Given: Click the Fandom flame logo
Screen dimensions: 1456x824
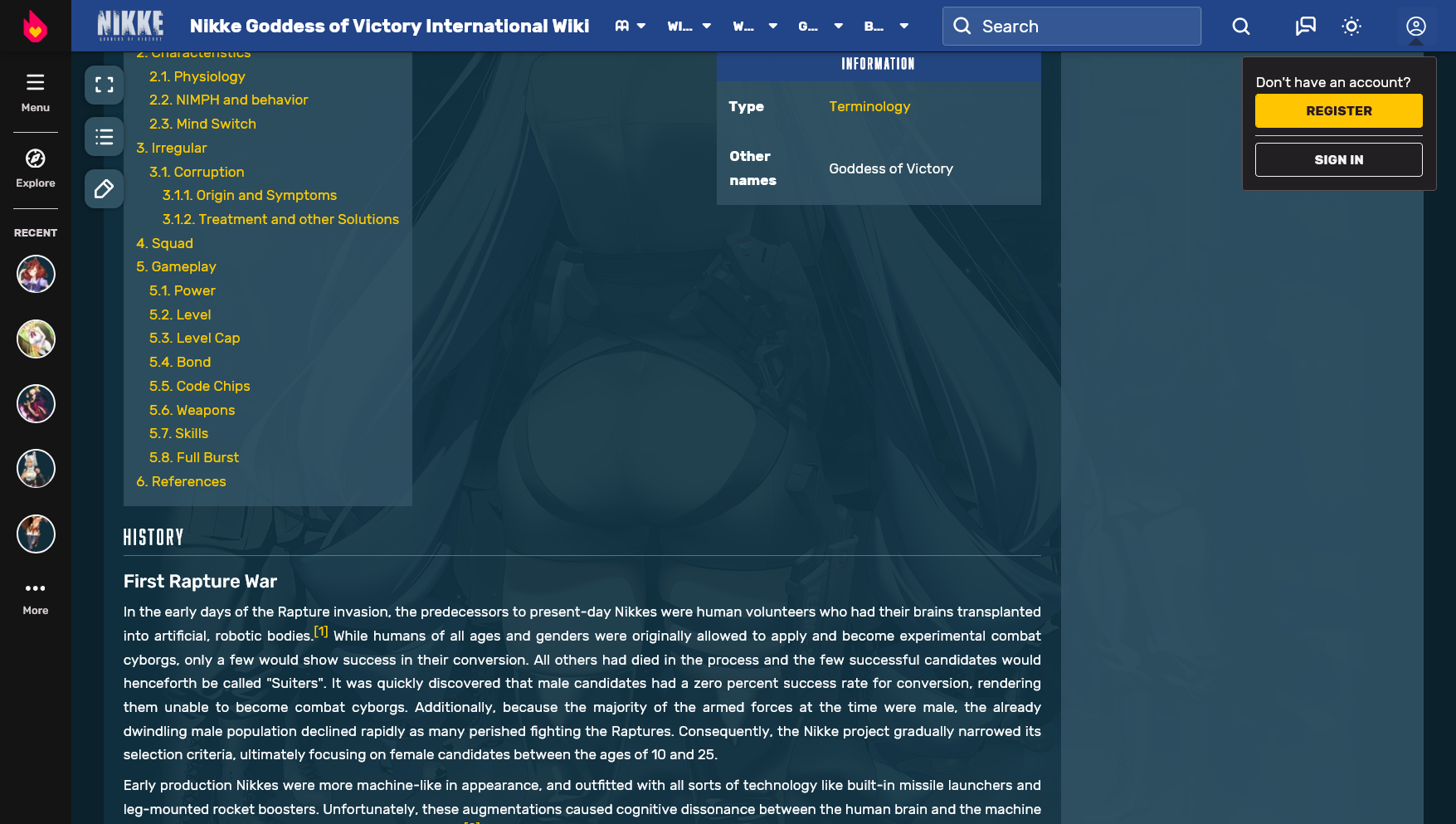Looking at the screenshot, I should (35, 26).
